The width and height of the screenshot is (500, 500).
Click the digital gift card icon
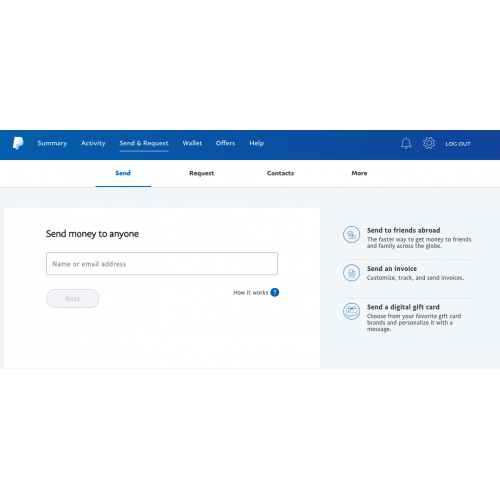(x=351, y=311)
